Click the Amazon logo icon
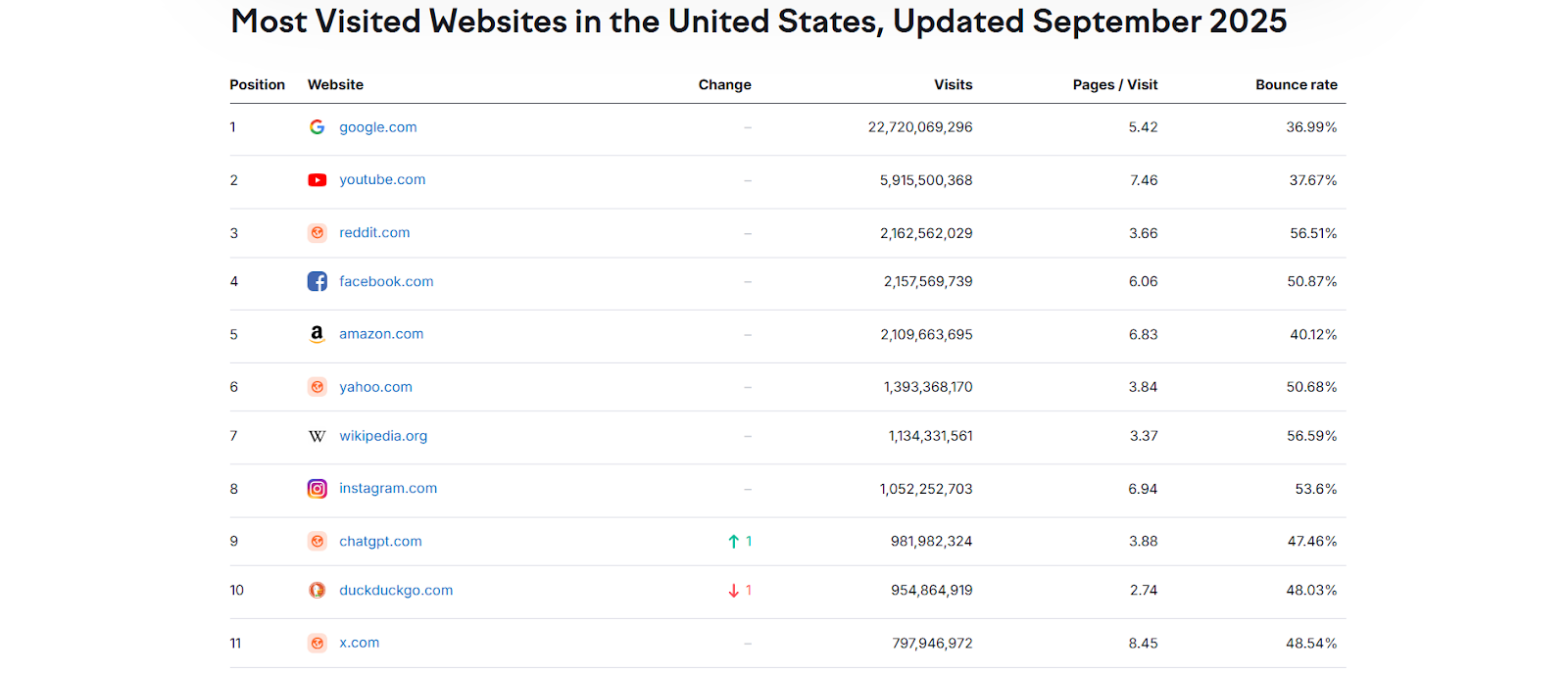 click(x=317, y=334)
